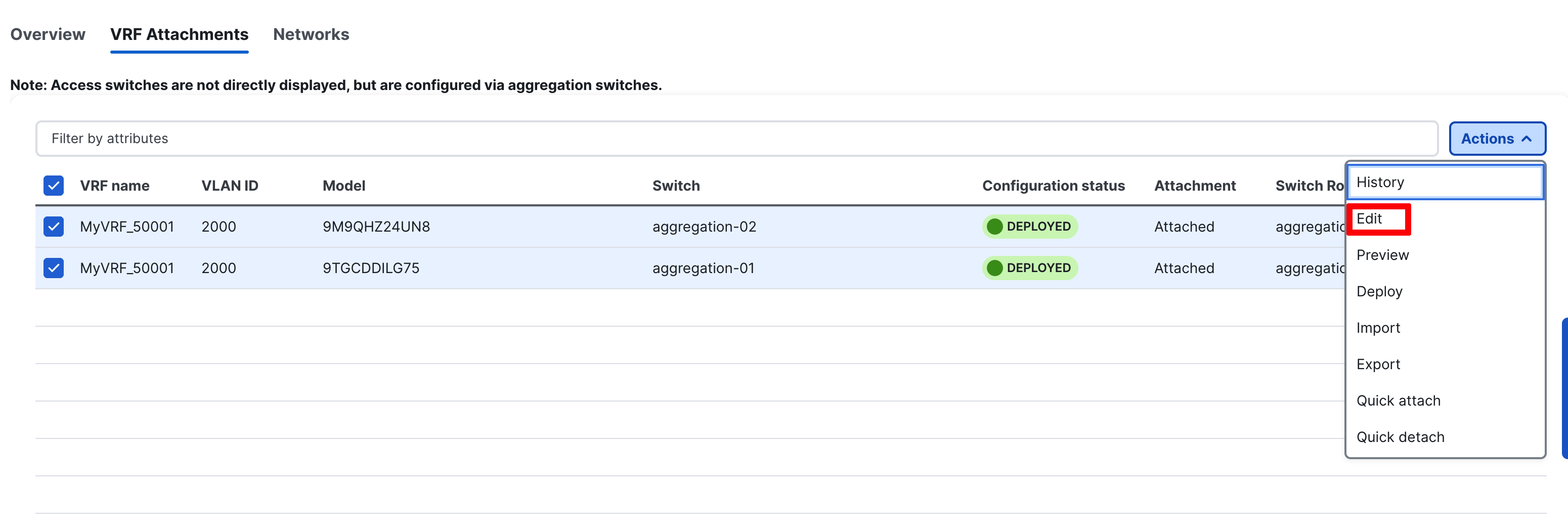Screen dimensions: 1568x532
Task: Select the VRF Attachments tab
Action: [179, 35]
